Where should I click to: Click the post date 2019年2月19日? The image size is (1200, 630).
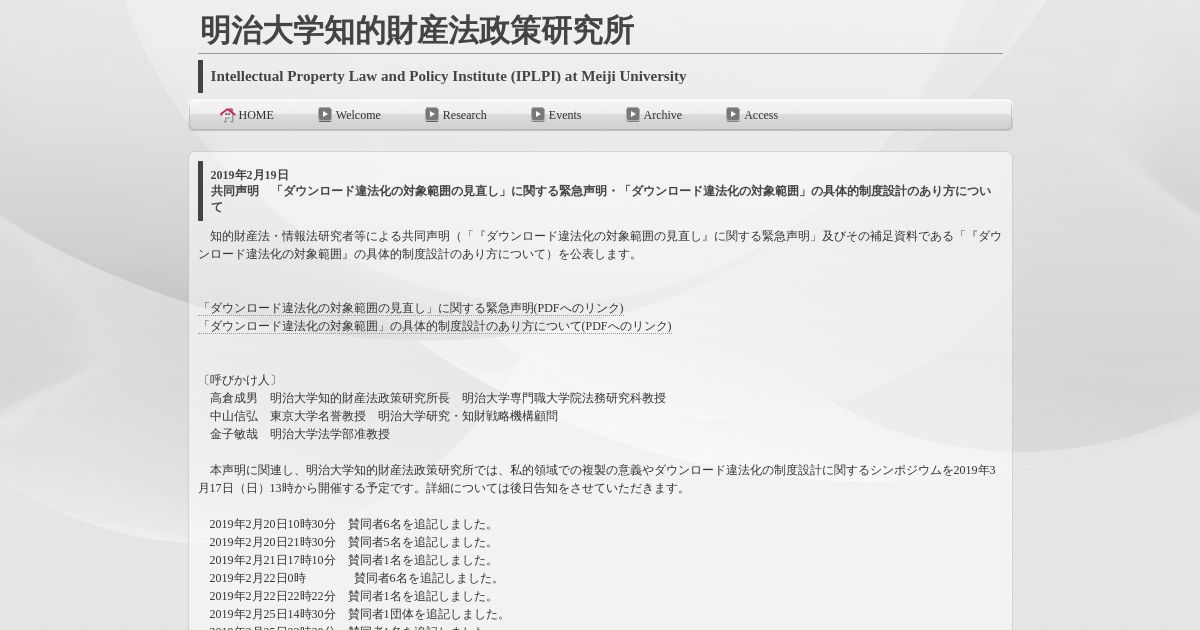249,175
